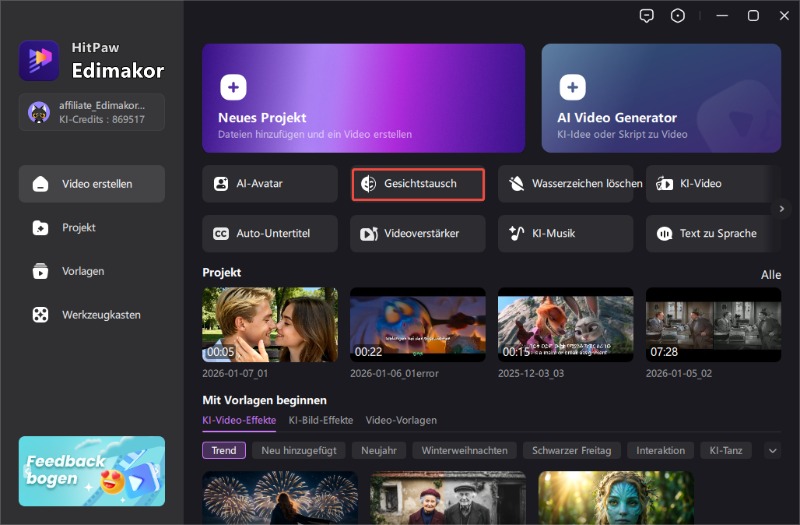Select the Winterweihnachten category chip

464,451
